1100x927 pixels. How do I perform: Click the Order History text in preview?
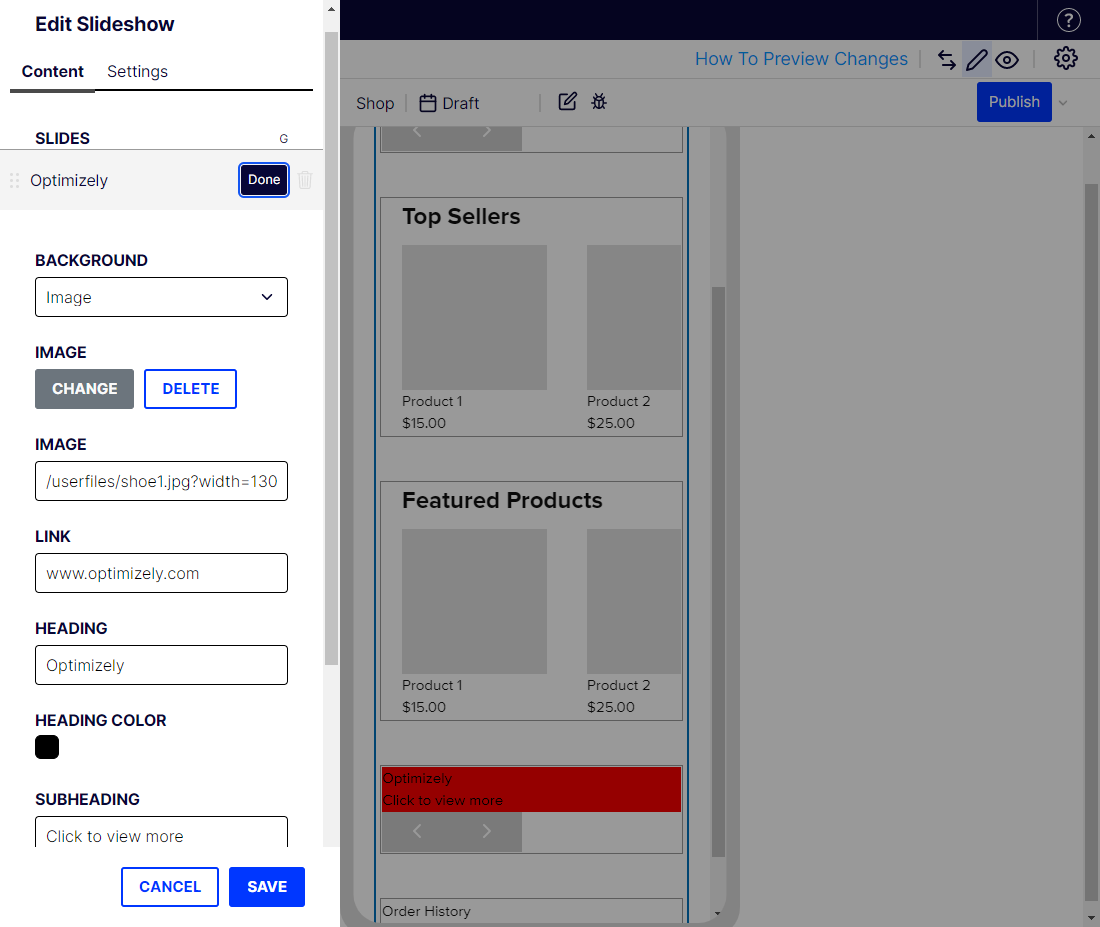427,911
